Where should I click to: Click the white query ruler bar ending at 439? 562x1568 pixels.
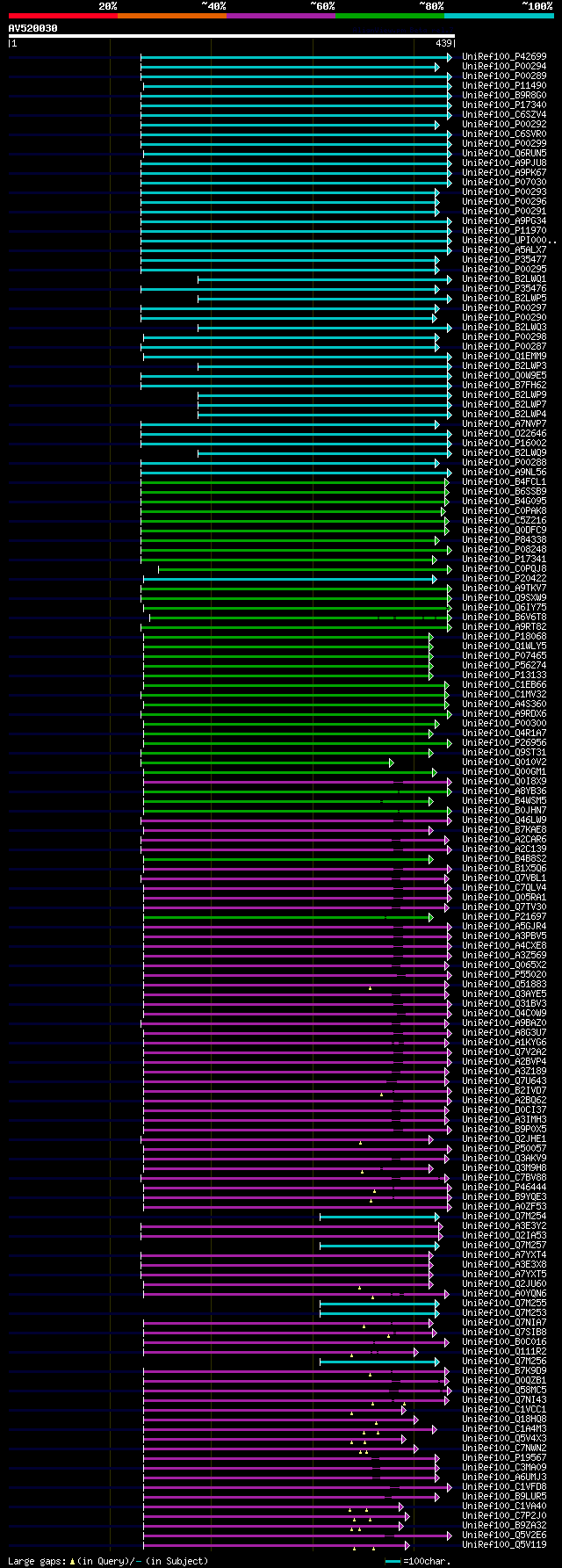tap(232, 36)
